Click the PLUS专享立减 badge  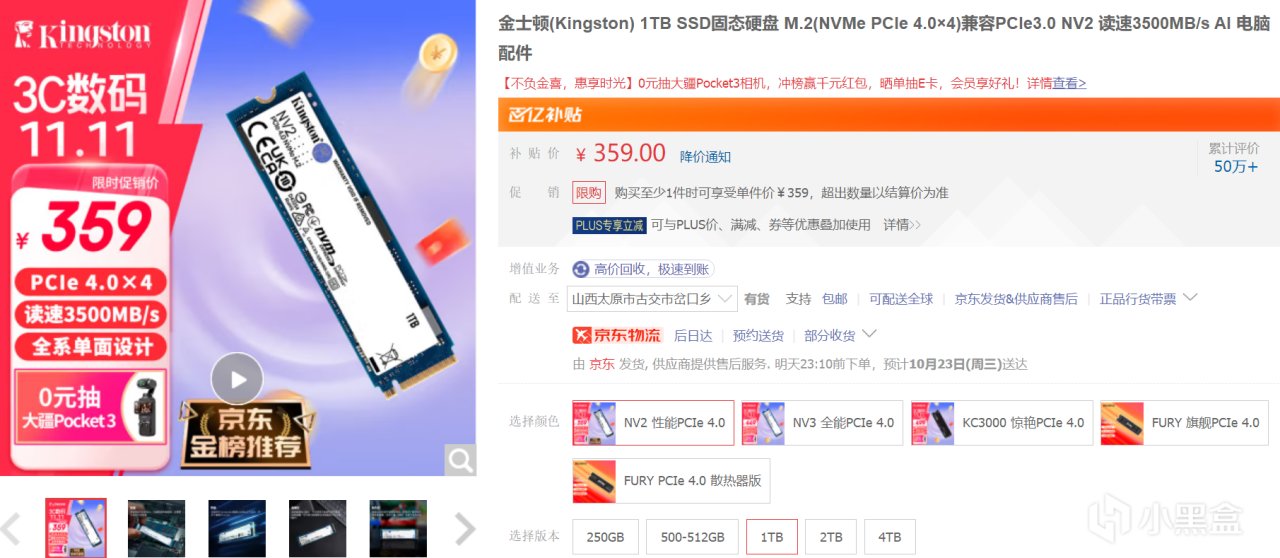point(609,225)
